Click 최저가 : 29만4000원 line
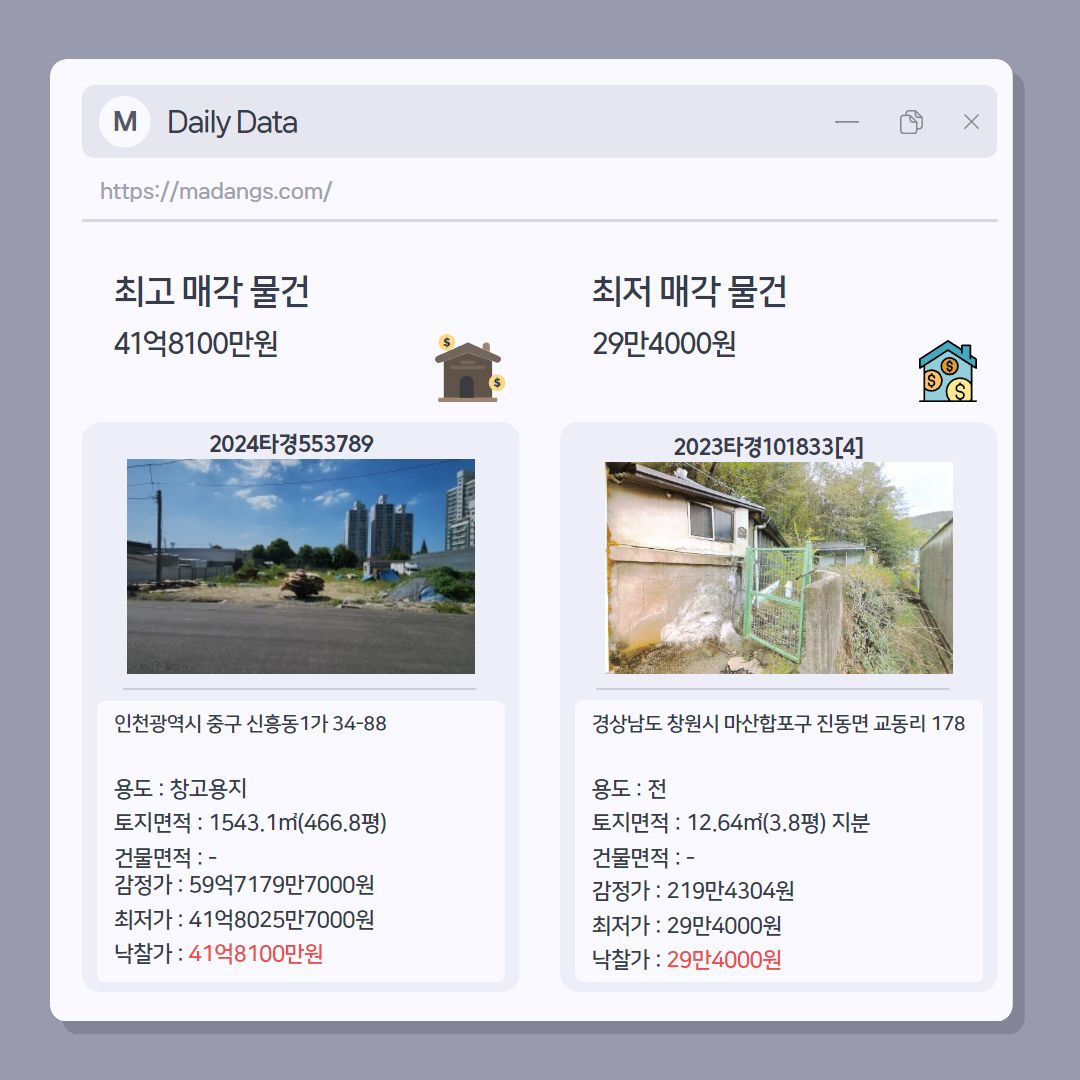Viewport: 1080px width, 1080px height. click(687, 925)
